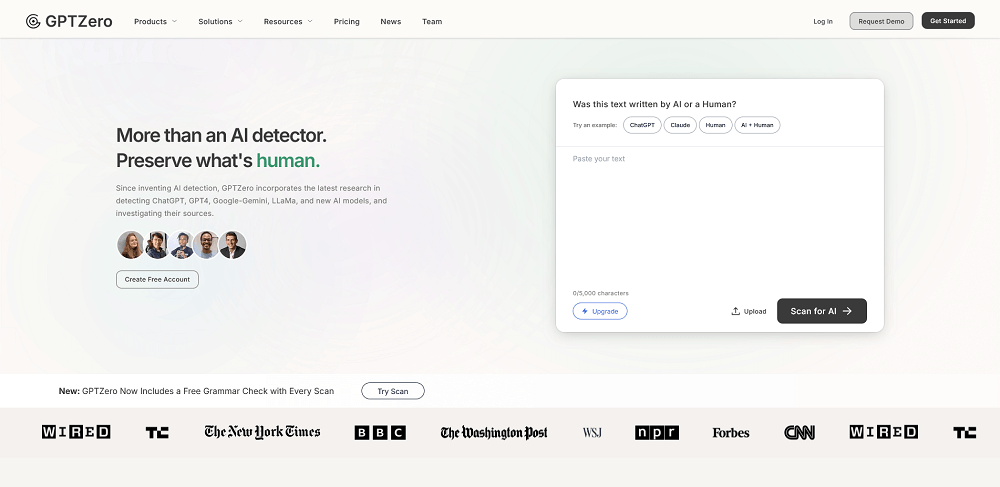Try the ChatGPT example text

pyautogui.click(x=642, y=125)
